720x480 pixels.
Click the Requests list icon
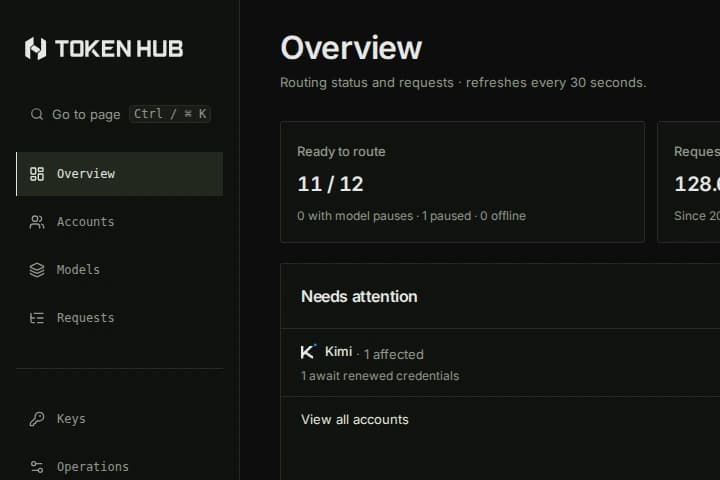(x=37, y=318)
